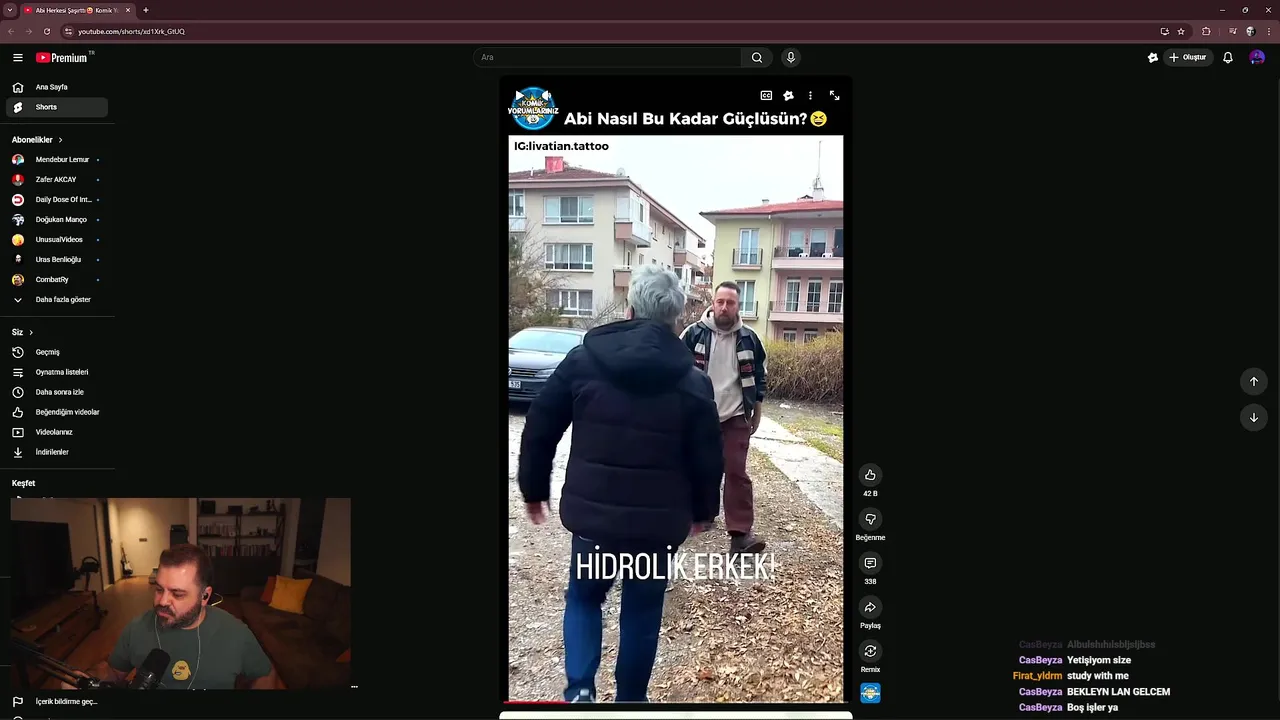Image resolution: width=1280 pixels, height=720 pixels.
Task: Open Daha sonra izle list
Action: pyautogui.click(x=57, y=392)
